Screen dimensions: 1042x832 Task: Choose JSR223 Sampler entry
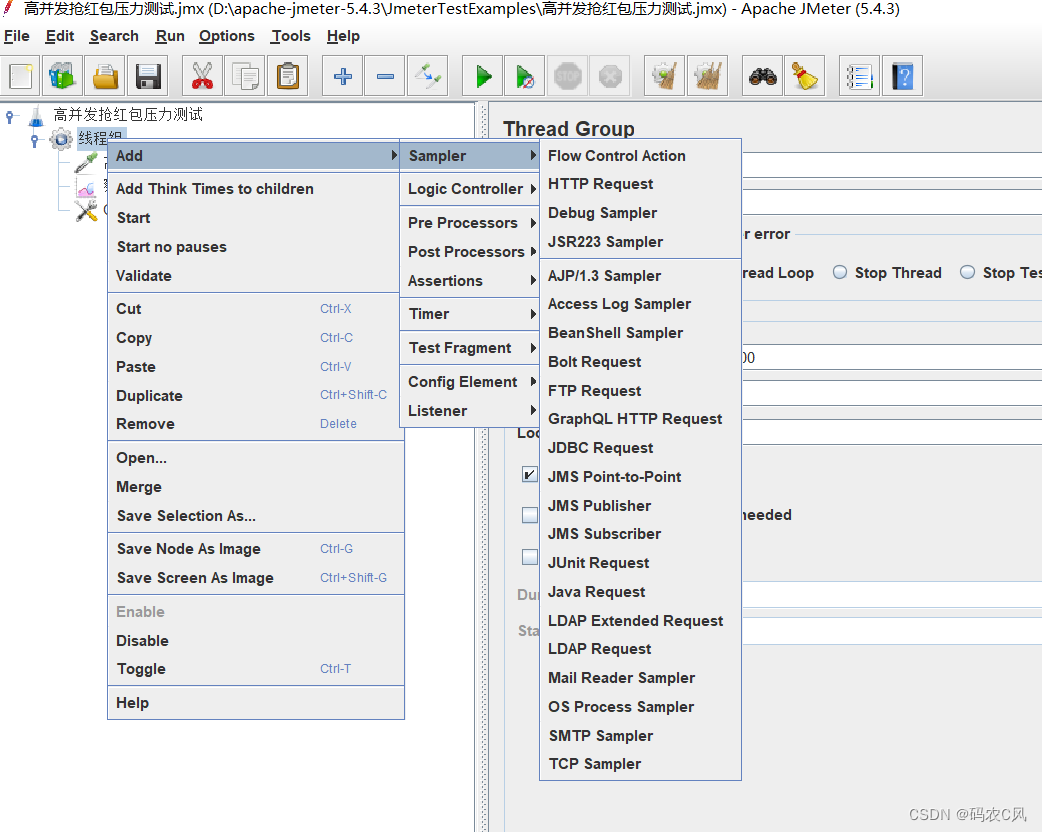tap(640, 243)
